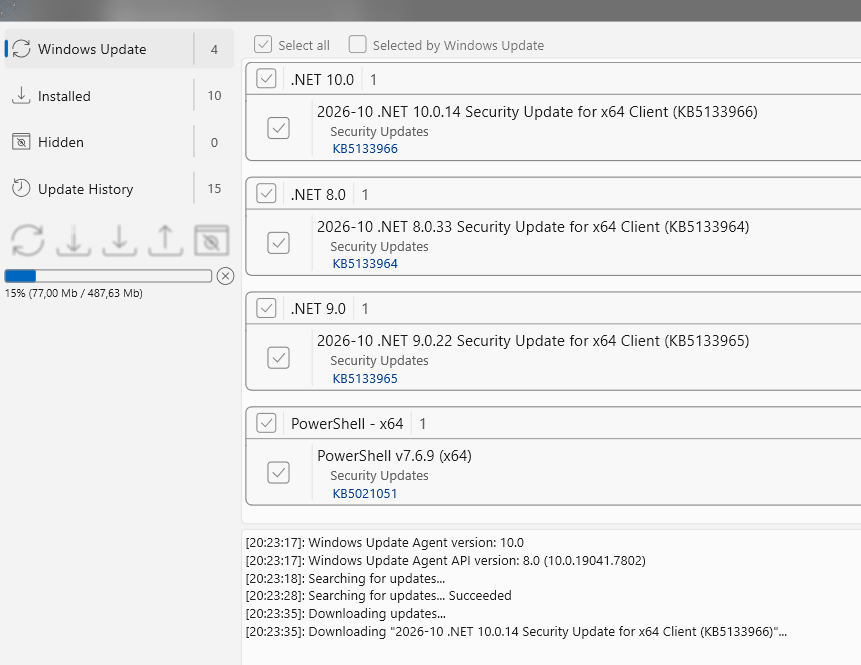Cancel the download with the circled X
Image resolution: width=861 pixels, height=665 pixels.
click(x=225, y=276)
